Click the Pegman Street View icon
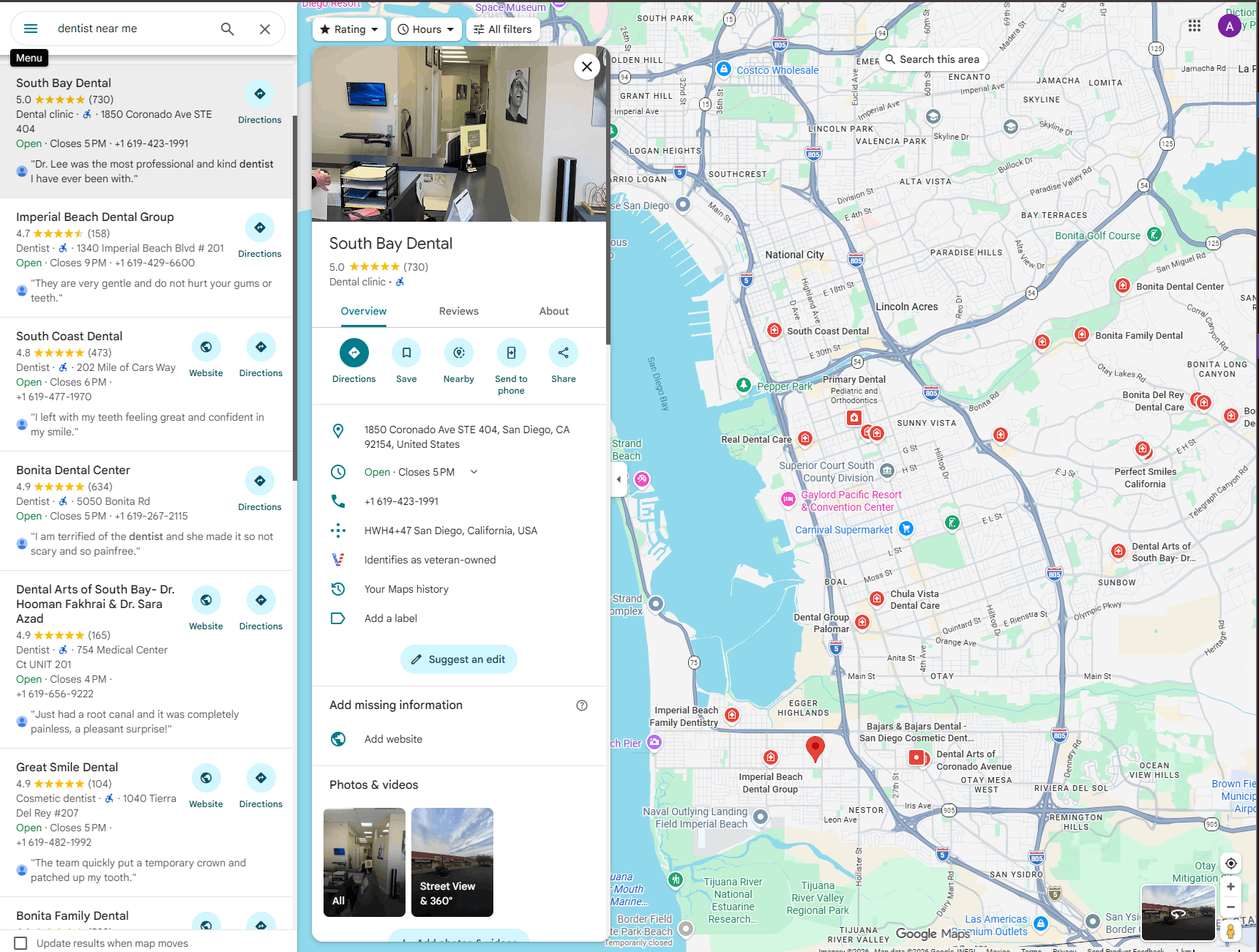 [1231, 932]
